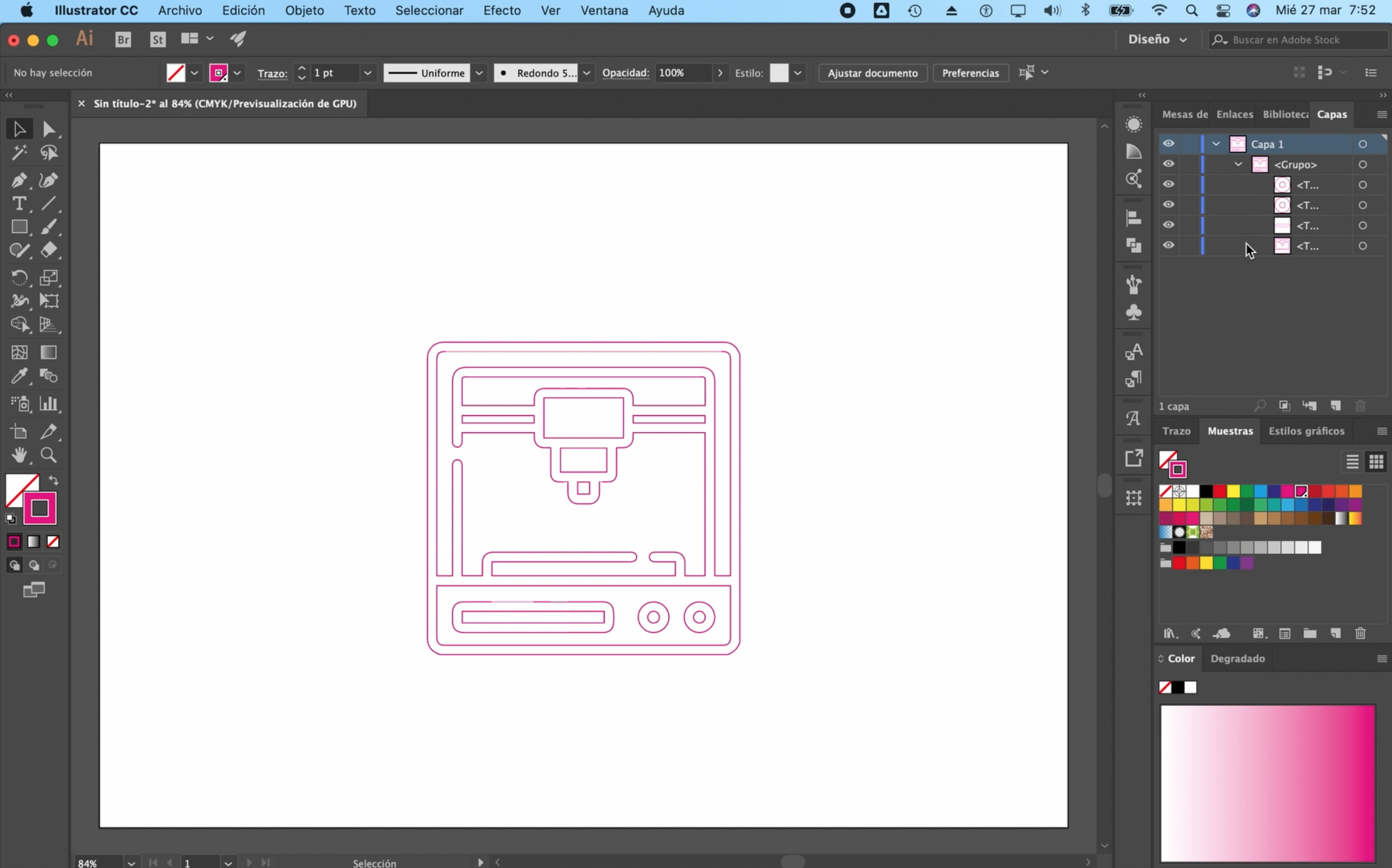Search in Buscar en Adobe Stock field
Viewport: 1392px width, 868px height.
(x=1298, y=39)
